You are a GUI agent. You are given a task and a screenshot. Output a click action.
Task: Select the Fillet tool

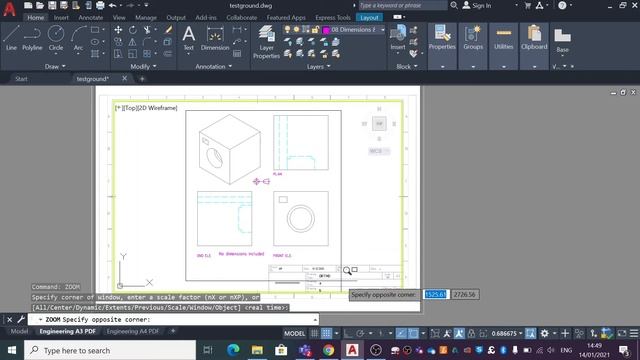coord(147,42)
